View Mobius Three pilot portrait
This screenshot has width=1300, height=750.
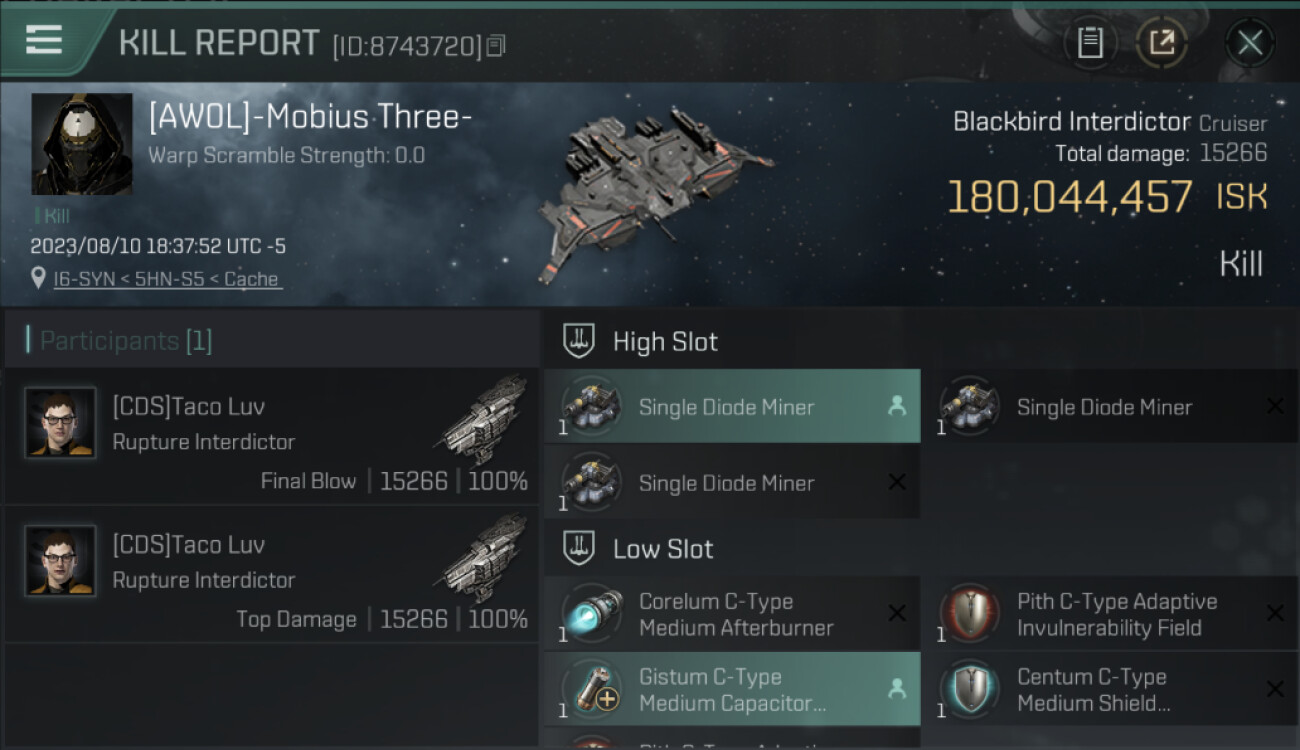pos(82,144)
